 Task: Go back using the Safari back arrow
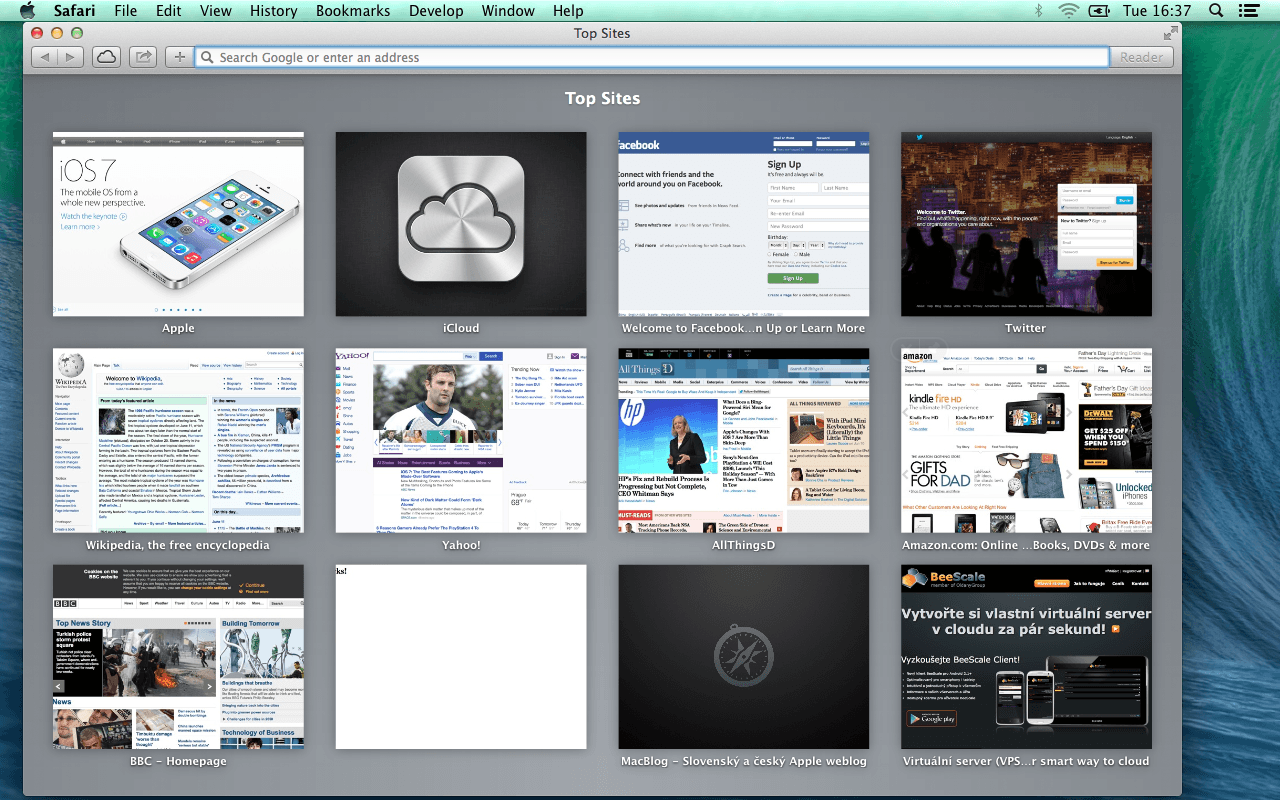pos(45,57)
